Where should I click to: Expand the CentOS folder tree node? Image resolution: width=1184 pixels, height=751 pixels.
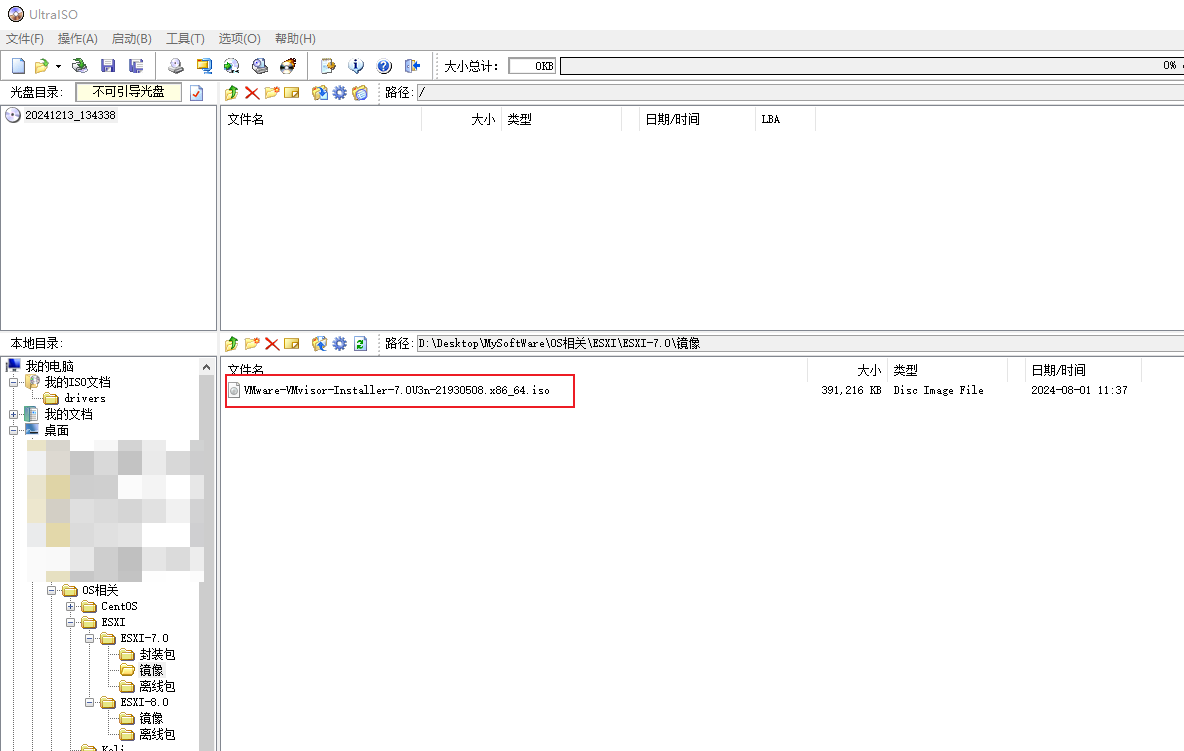coord(71,606)
